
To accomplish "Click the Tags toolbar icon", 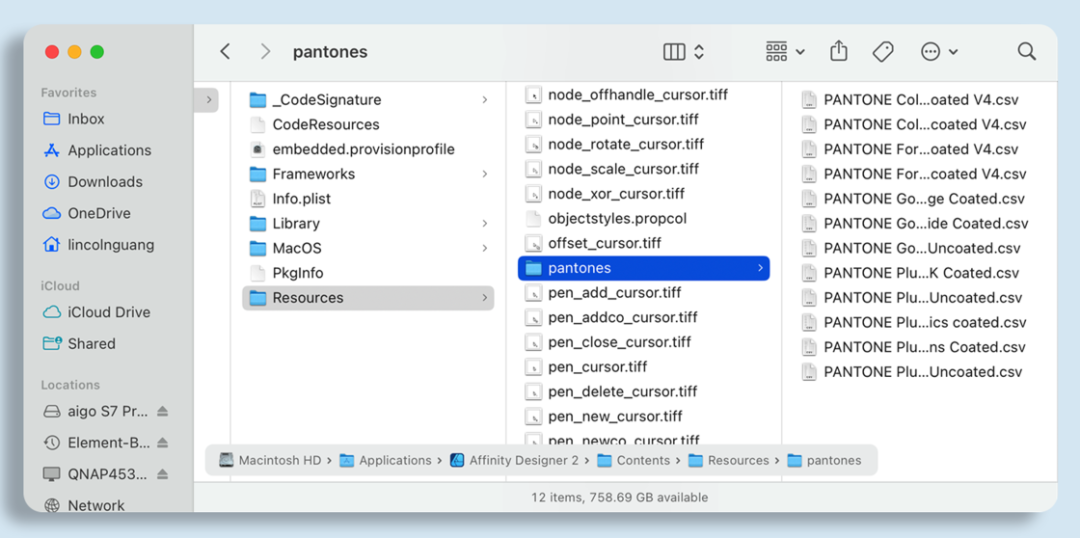I will point(882,51).
